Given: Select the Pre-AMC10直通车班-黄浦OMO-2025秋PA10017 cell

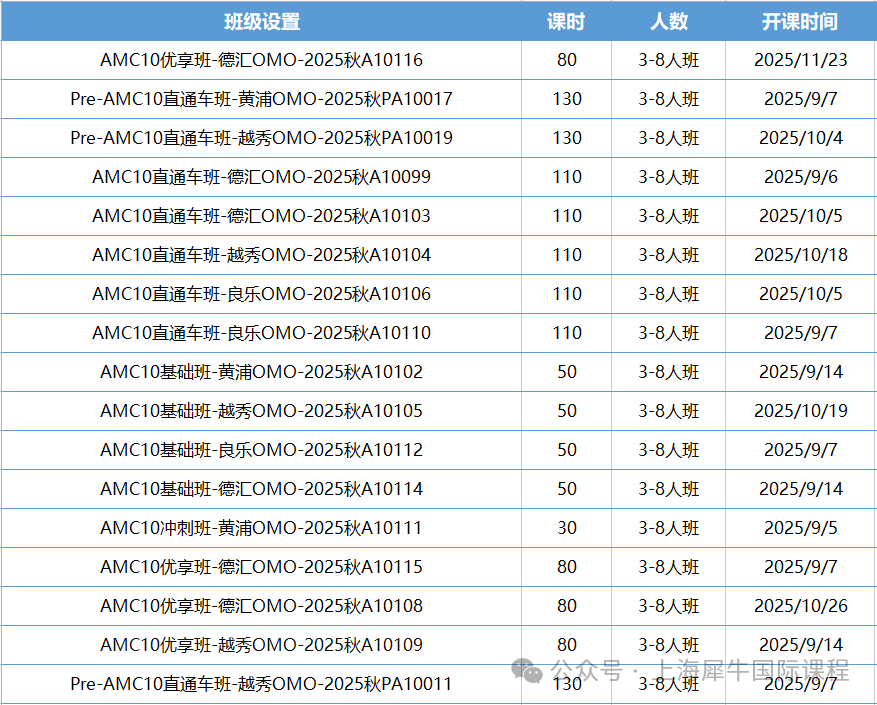Looking at the screenshot, I should (261, 99).
